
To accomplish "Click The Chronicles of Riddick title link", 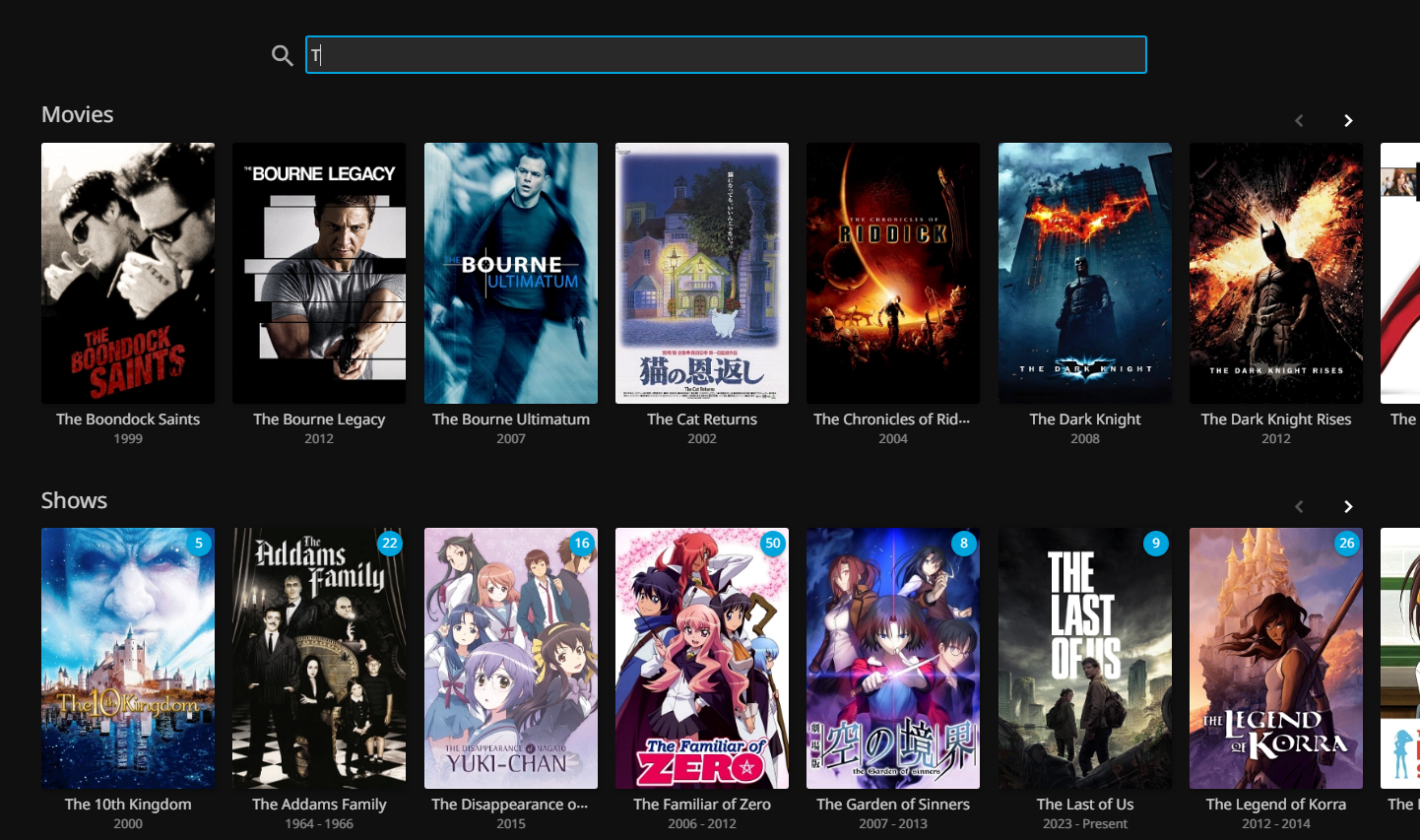I will [891, 419].
